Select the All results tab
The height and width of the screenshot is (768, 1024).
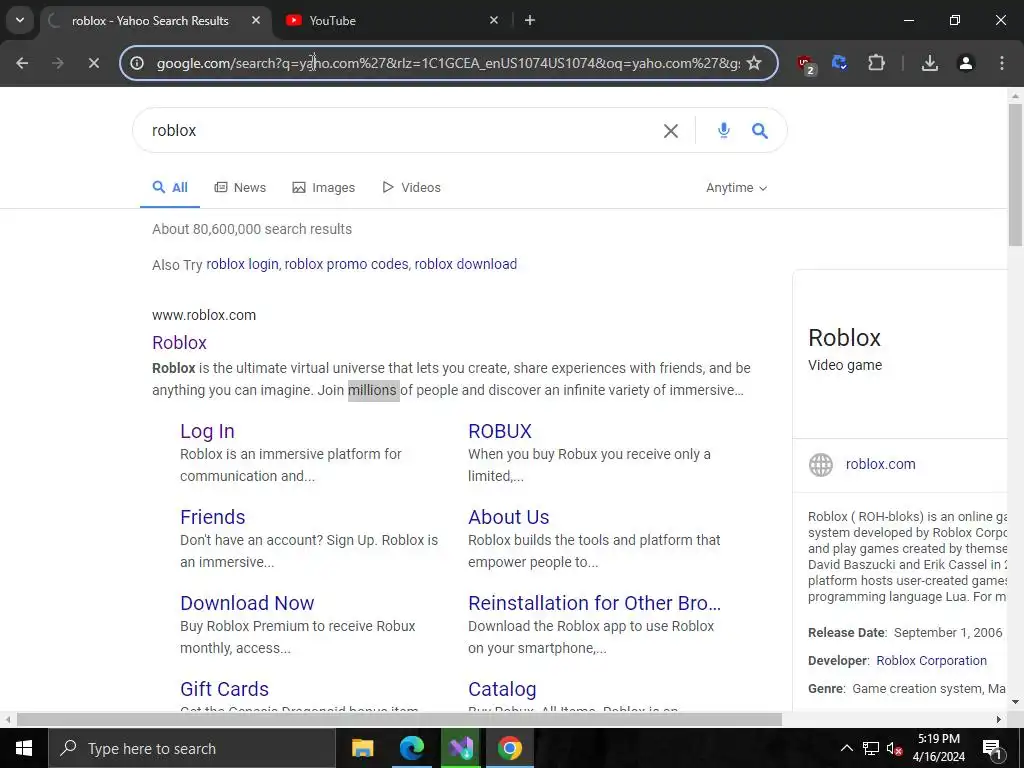click(x=170, y=188)
